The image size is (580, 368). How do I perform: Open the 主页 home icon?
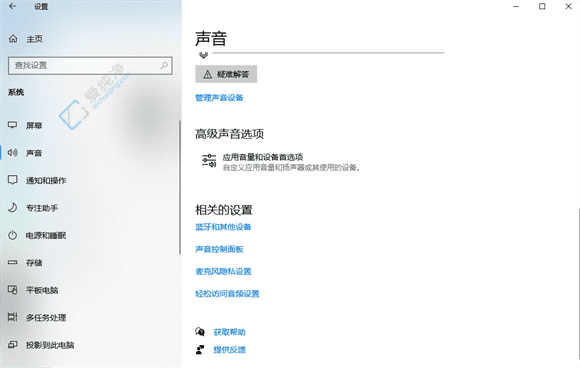(13, 38)
